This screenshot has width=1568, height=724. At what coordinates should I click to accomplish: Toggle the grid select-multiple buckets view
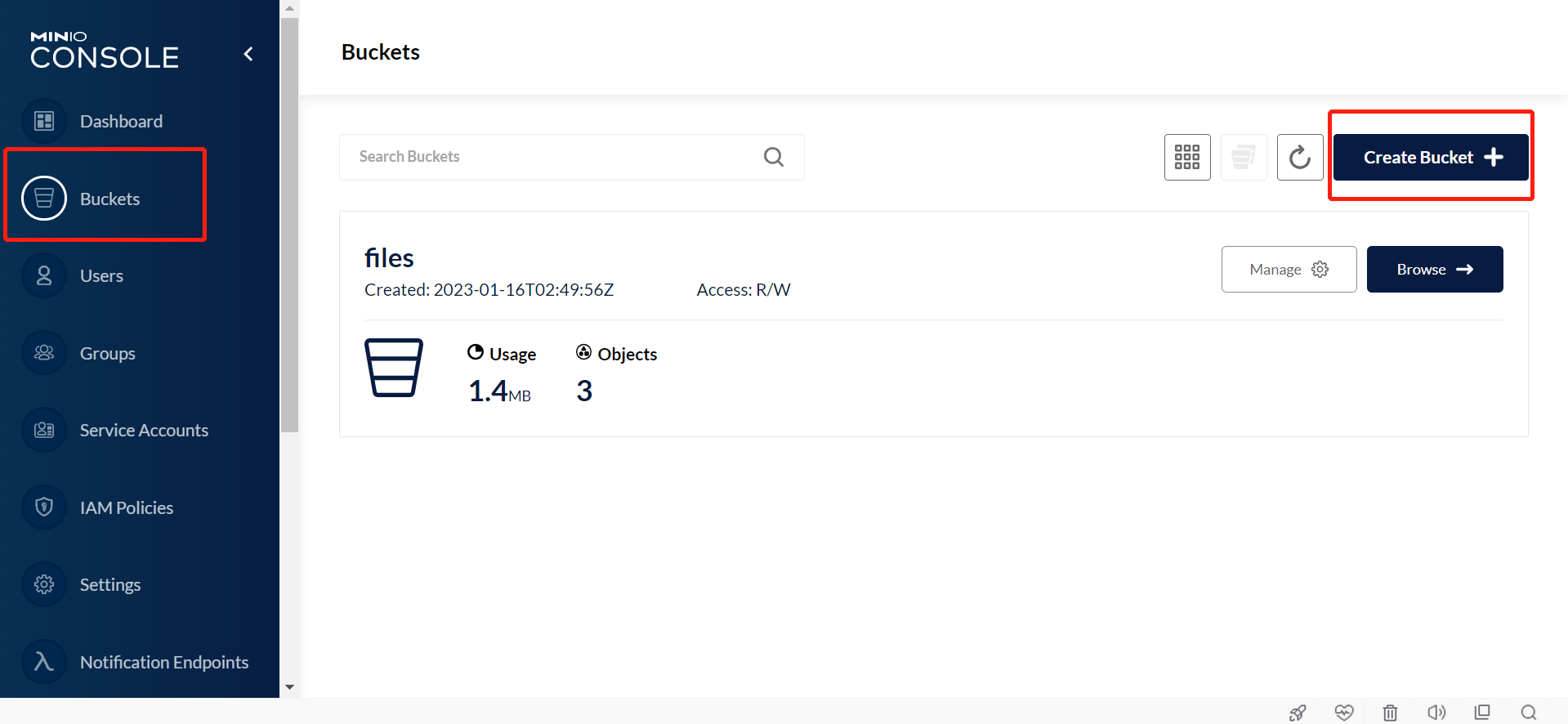[1186, 157]
